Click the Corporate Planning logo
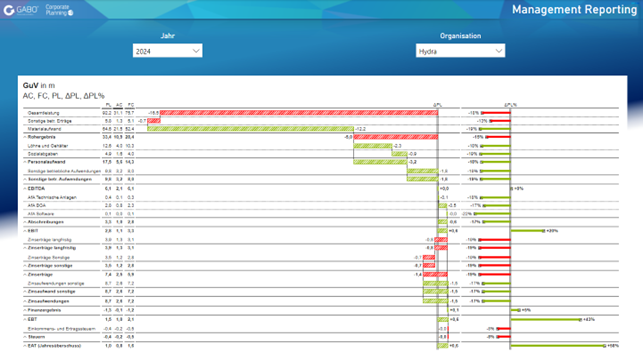 pos(59,10)
